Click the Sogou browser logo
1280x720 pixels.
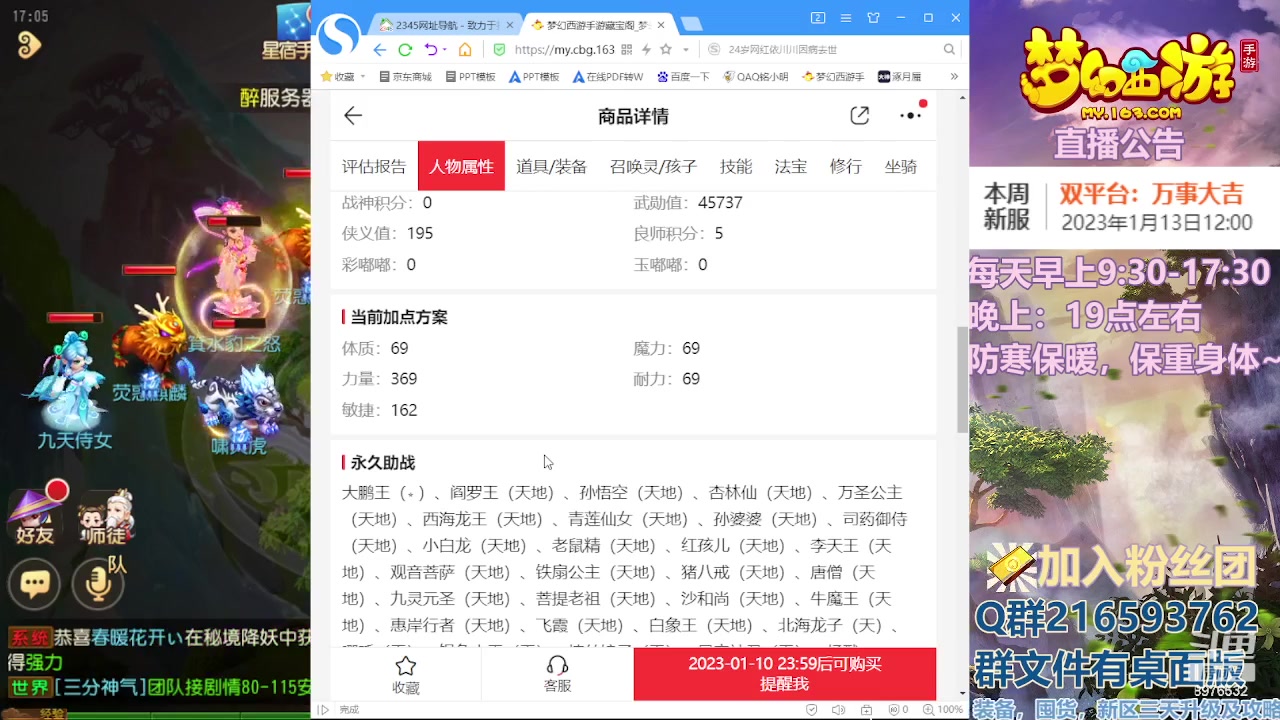click(x=339, y=37)
